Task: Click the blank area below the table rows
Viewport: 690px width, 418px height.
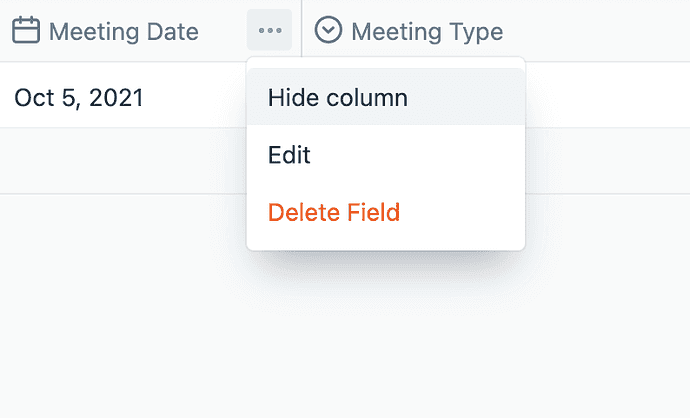Action: point(120,300)
